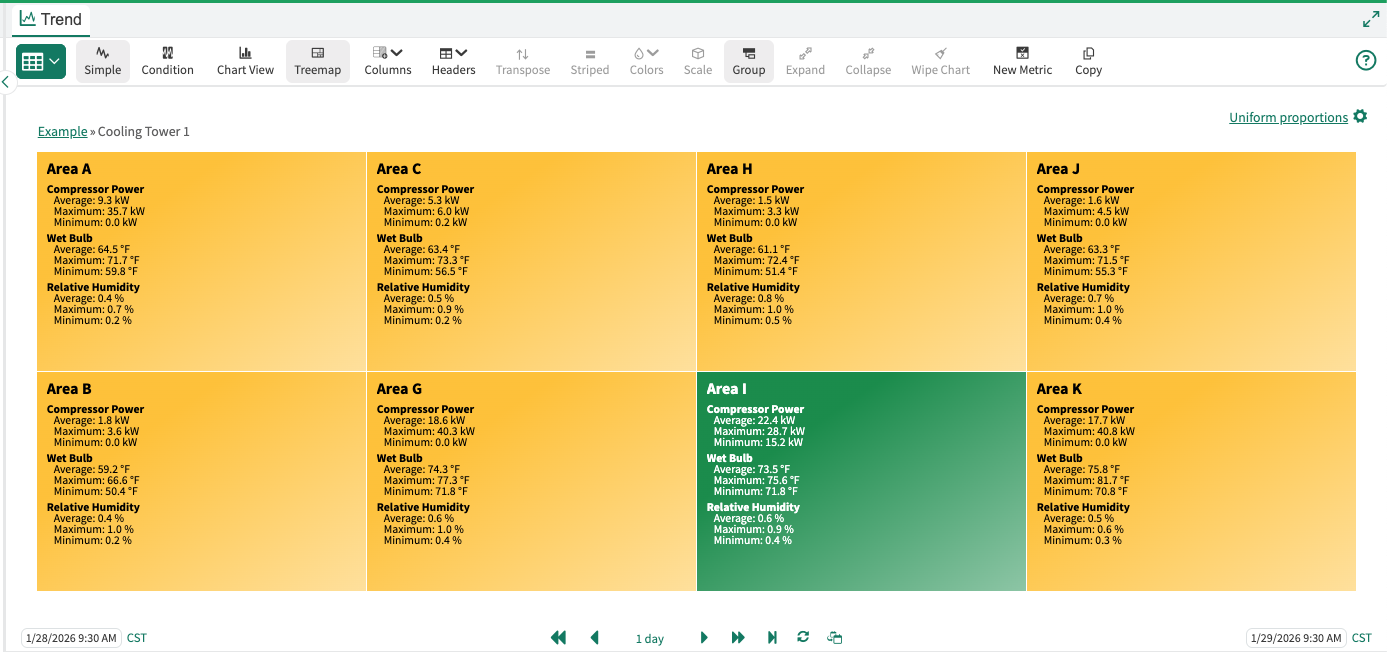Click the Wipe Chart icon
This screenshot has width=1387, height=652.
940,61
